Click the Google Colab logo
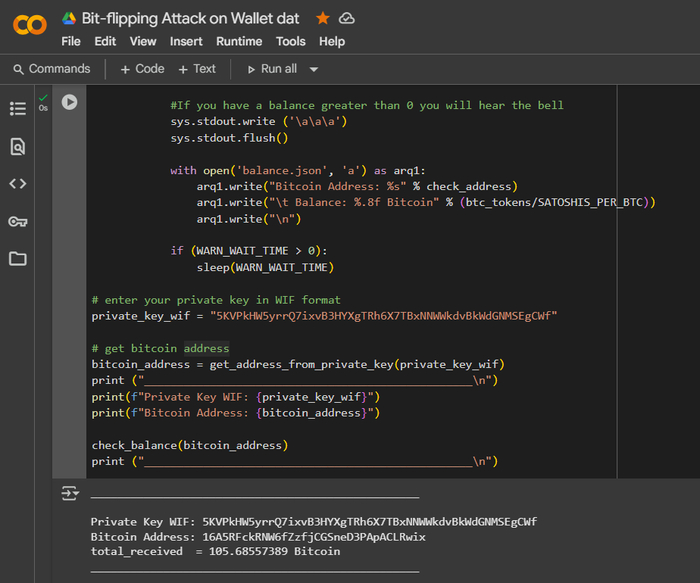Image resolution: width=700 pixels, height=583 pixels. click(x=29, y=25)
